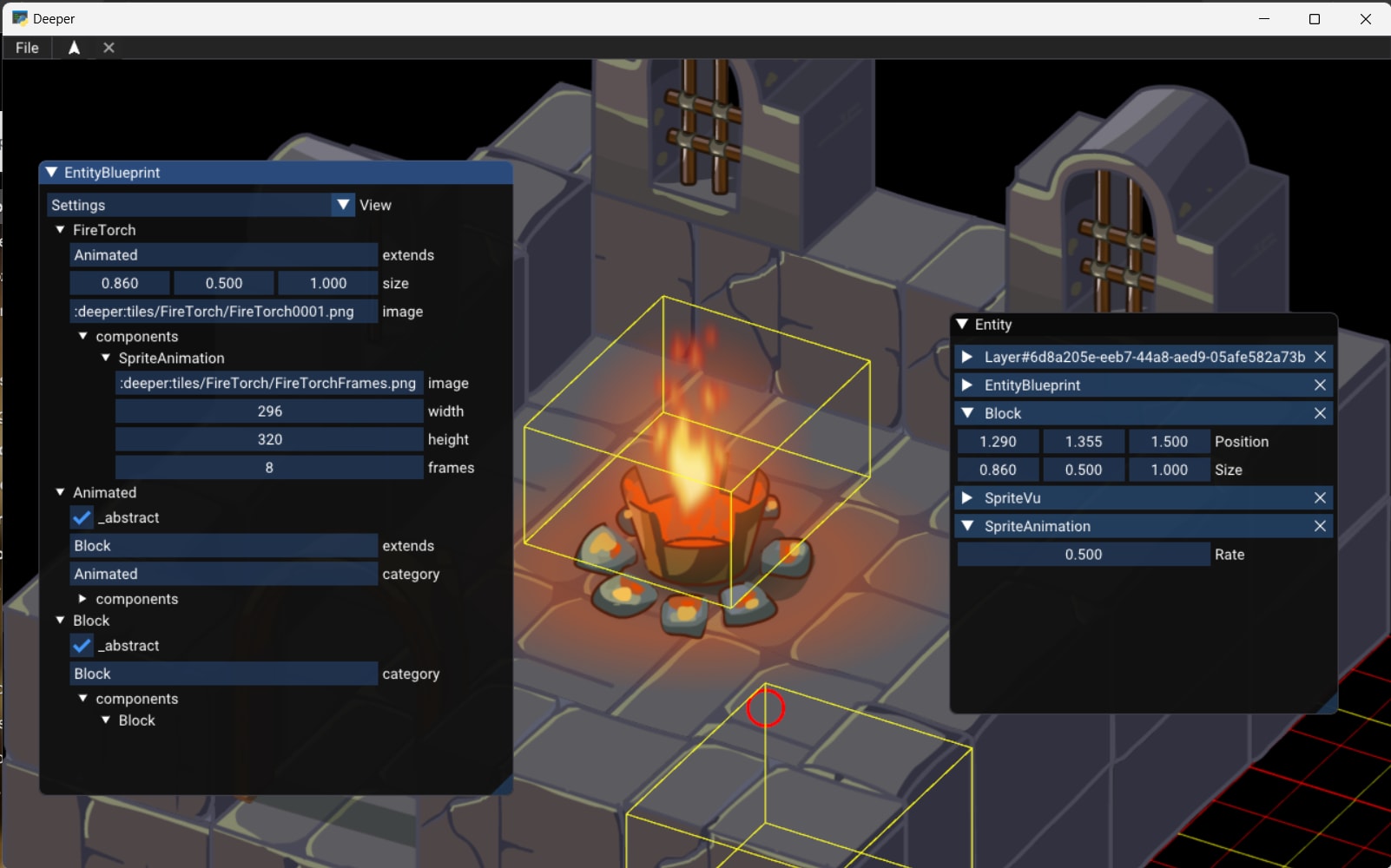Expand the Layer#6d8a205e entry in Entity panel
The height and width of the screenshot is (868, 1391).
(967, 357)
